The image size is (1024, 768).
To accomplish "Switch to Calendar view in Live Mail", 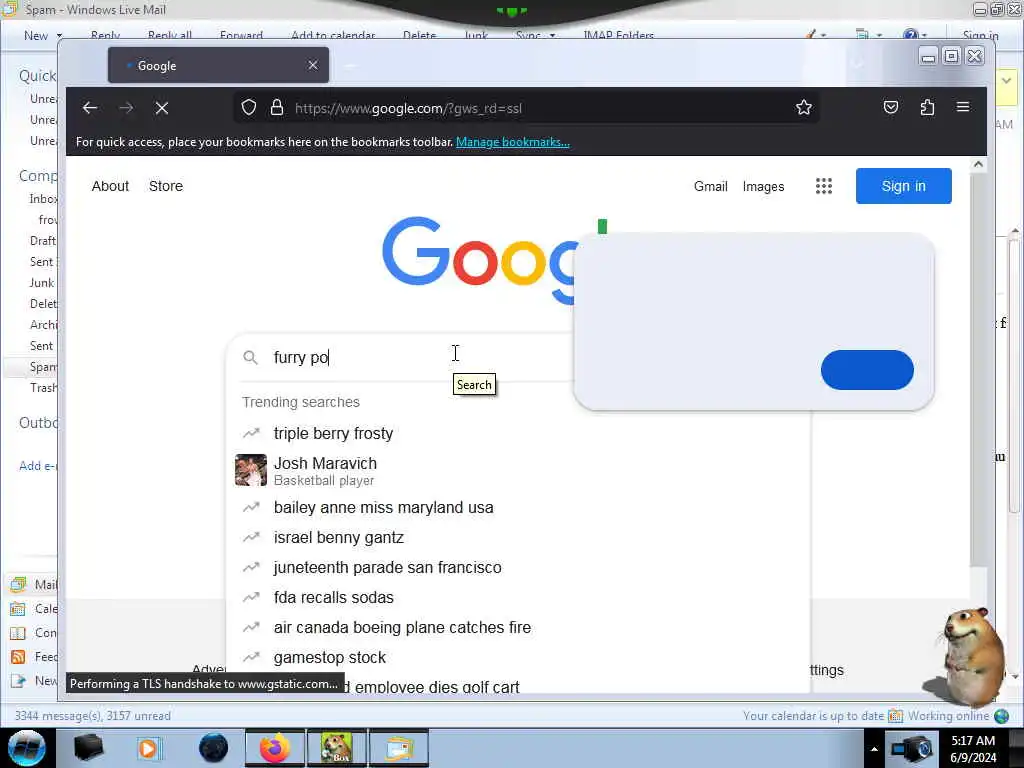I will [x=33, y=609].
